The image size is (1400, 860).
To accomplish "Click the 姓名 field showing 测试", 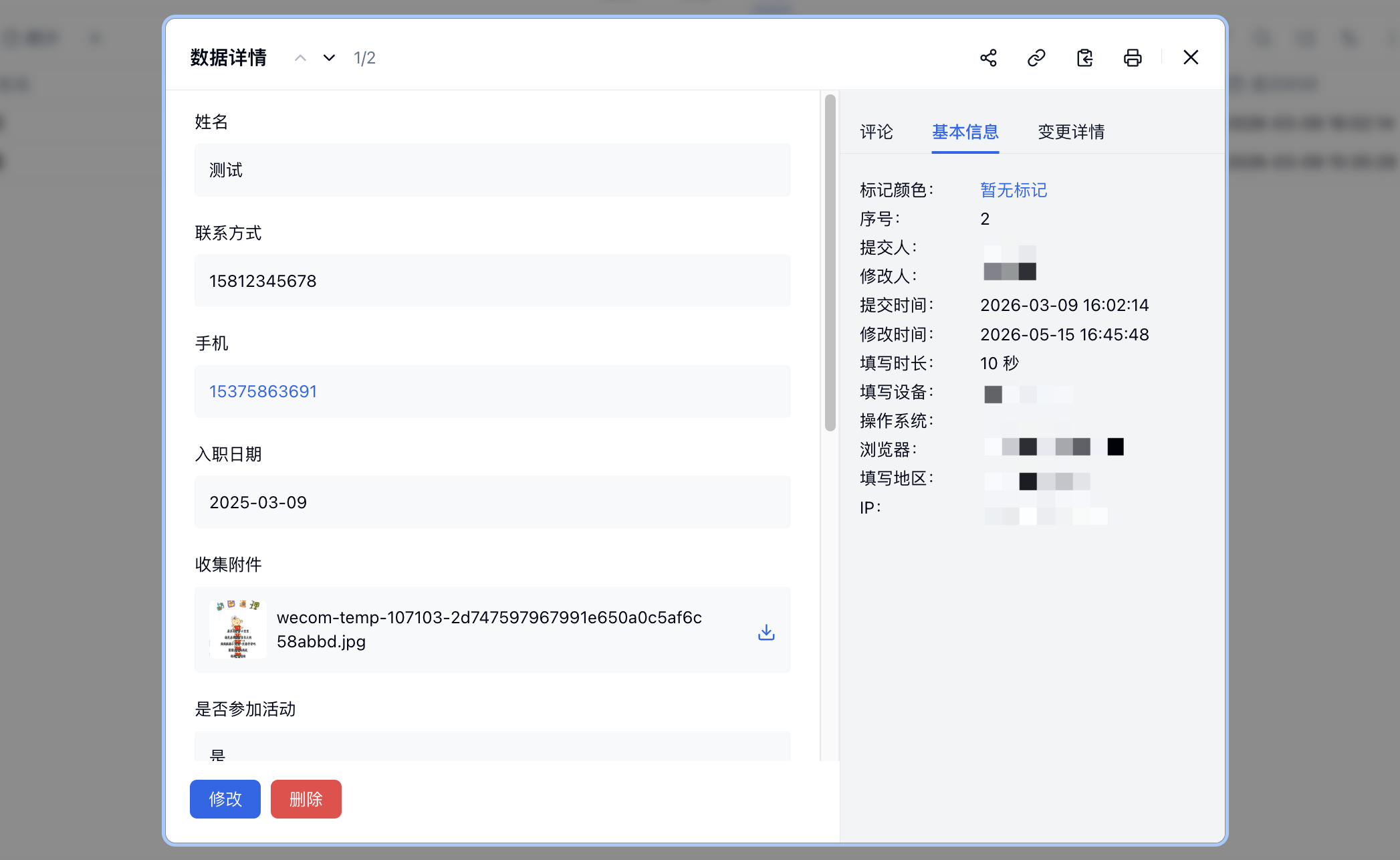I will coord(493,170).
